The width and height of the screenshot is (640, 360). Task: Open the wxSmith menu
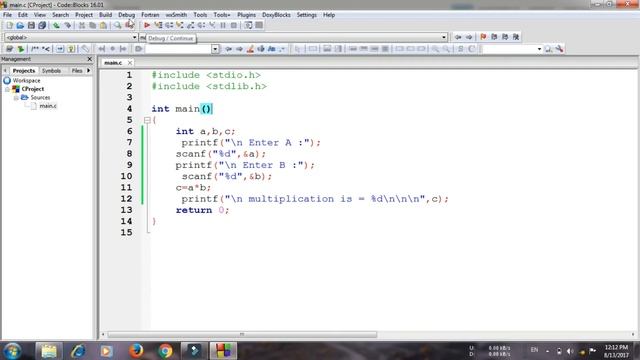pyautogui.click(x=176, y=15)
